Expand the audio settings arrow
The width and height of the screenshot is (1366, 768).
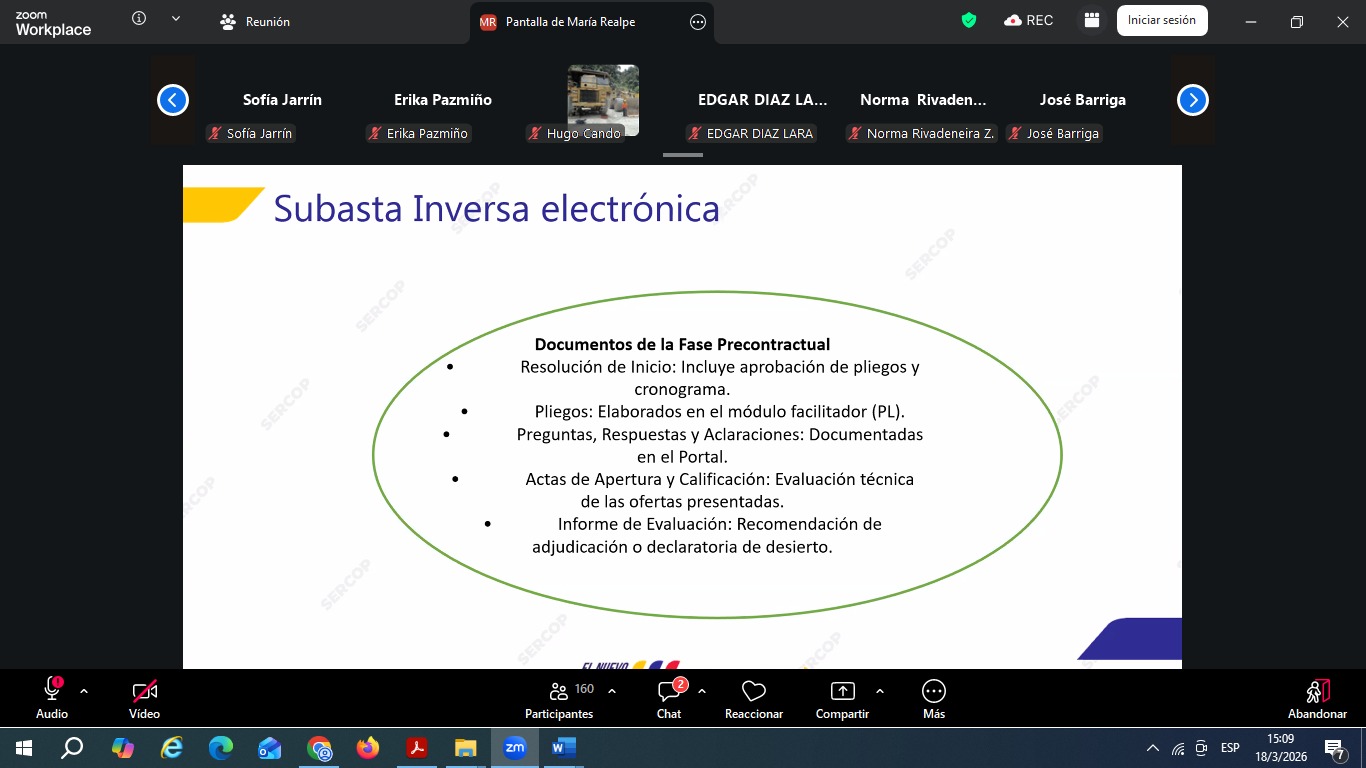pos(84,691)
